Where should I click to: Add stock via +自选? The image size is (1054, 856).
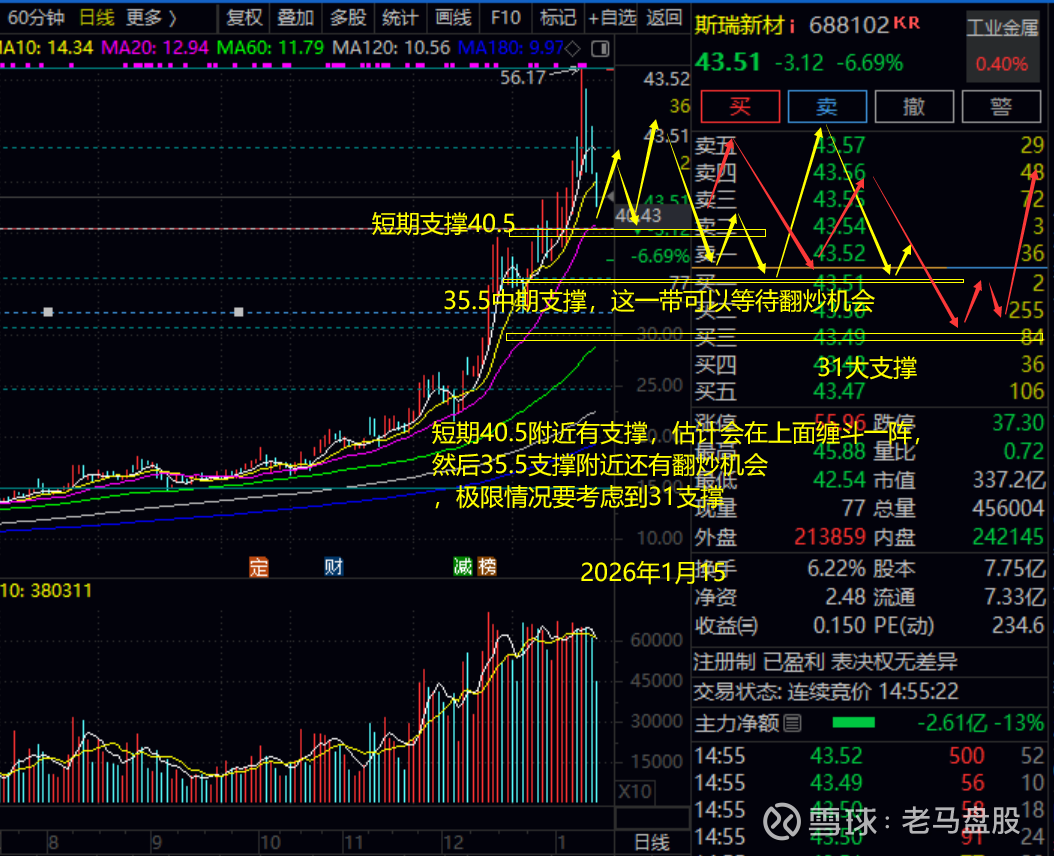(x=612, y=17)
